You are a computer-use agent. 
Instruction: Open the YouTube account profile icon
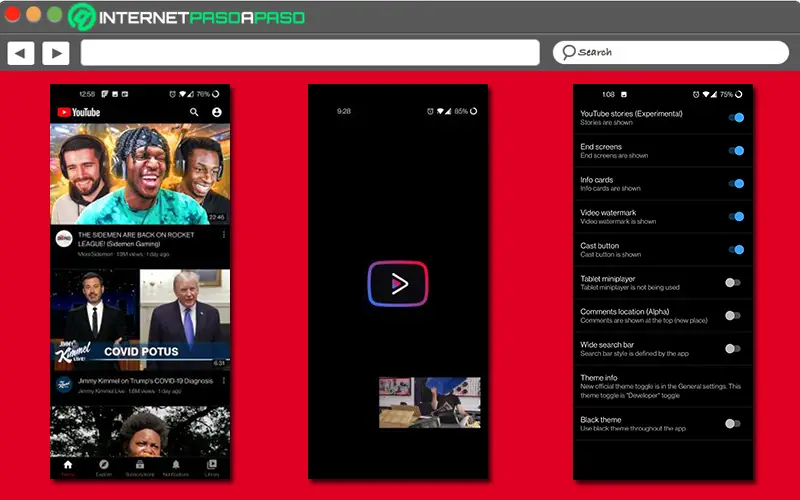(217, 112)
